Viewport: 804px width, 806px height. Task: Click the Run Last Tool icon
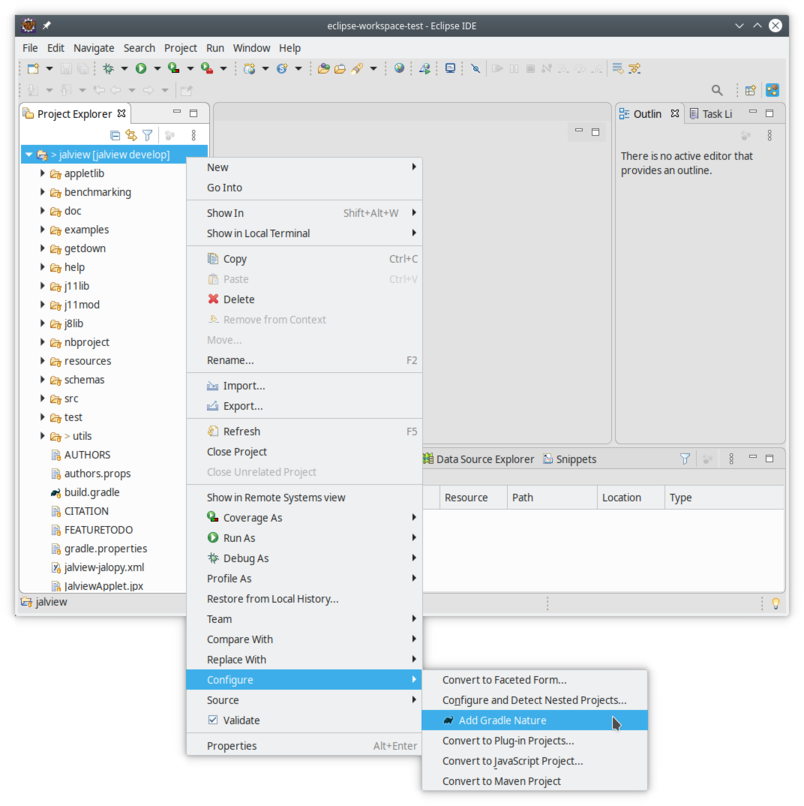[x=207, y=68]
